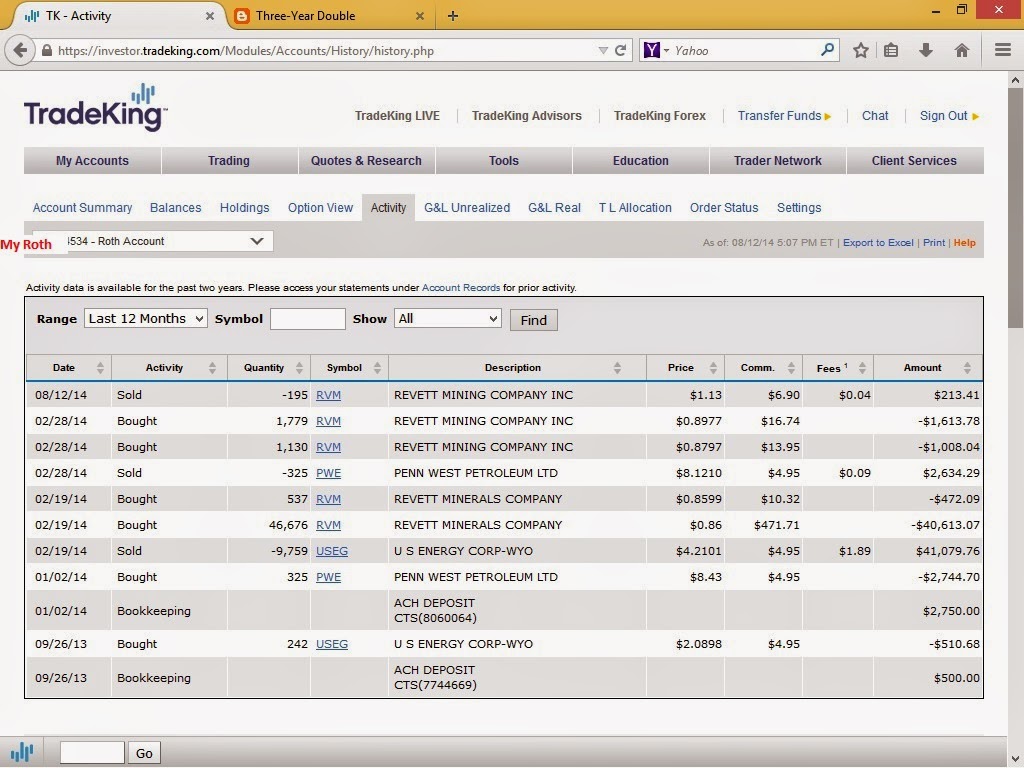The width and height of the screenshot is (1024, 768).
Task: Open the Education menu
Action: (640, 161)
